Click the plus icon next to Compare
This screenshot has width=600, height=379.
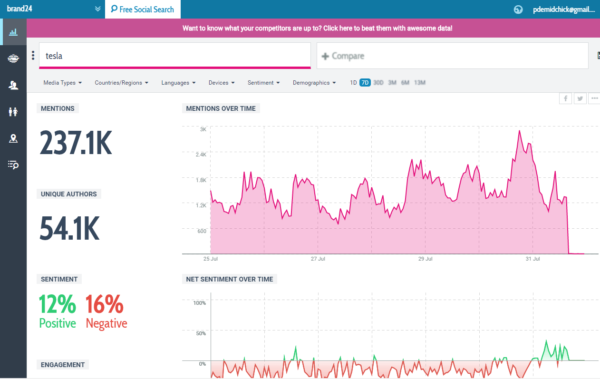pyautogui.click(x=325, y=56)
